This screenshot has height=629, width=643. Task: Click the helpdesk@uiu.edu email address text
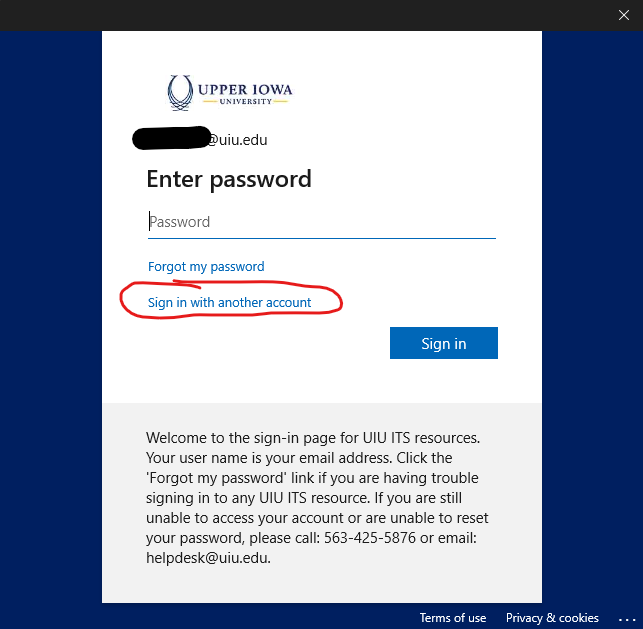206,558
